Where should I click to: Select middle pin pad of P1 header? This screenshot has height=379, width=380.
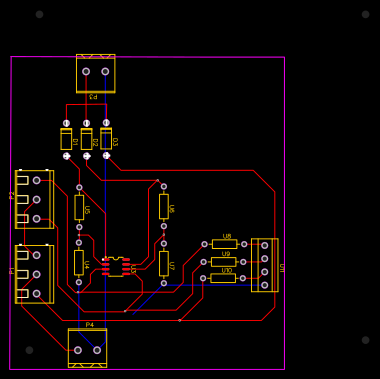click(x=37, y=274)
